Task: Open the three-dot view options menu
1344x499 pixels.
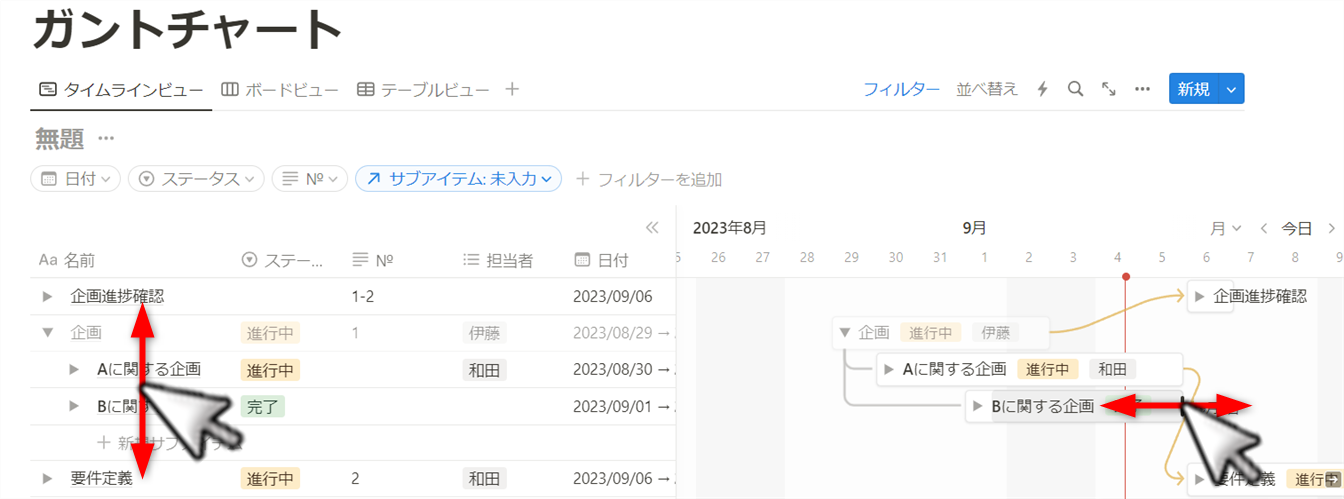Action: [1142, 89]
